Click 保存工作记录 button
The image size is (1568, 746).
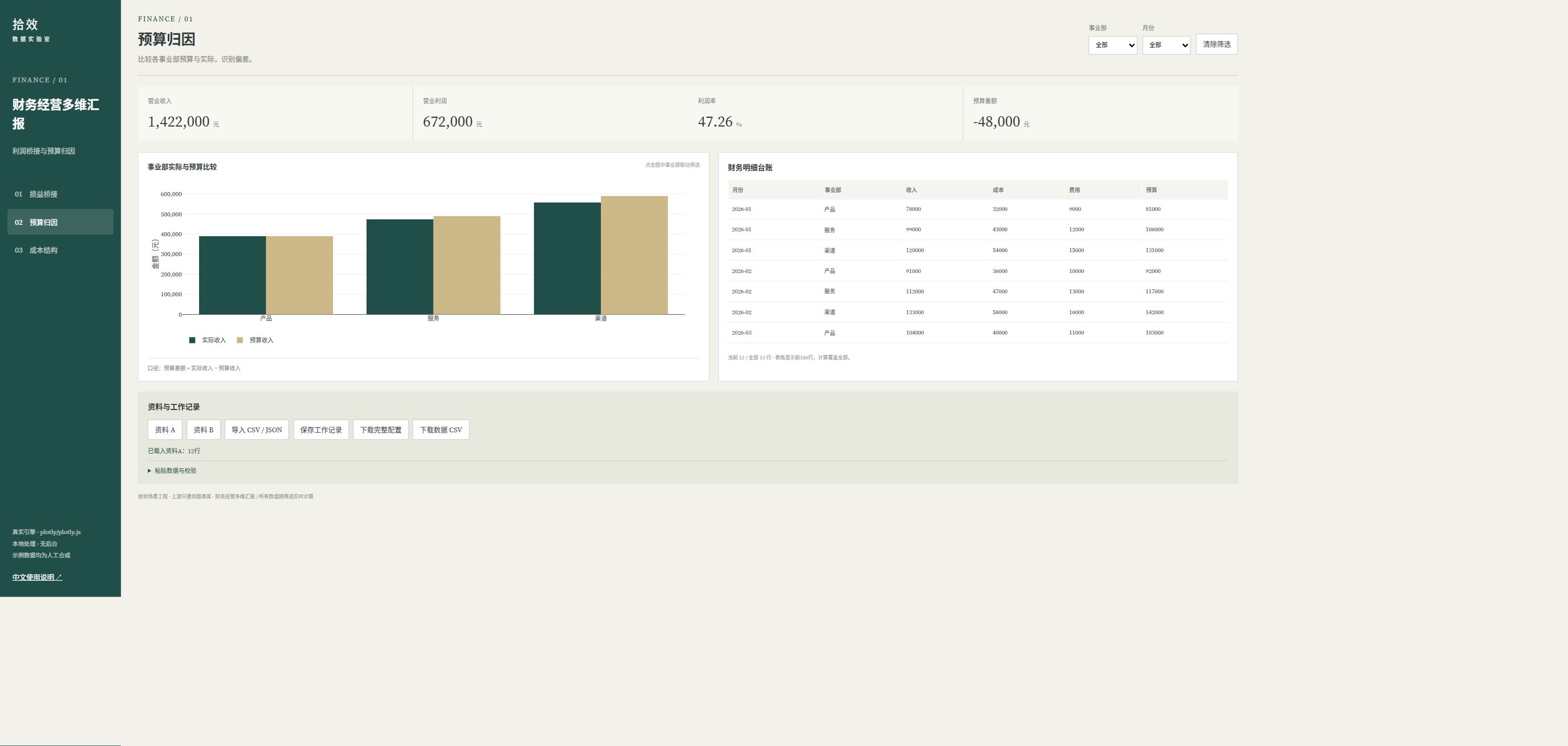(322, 430)
